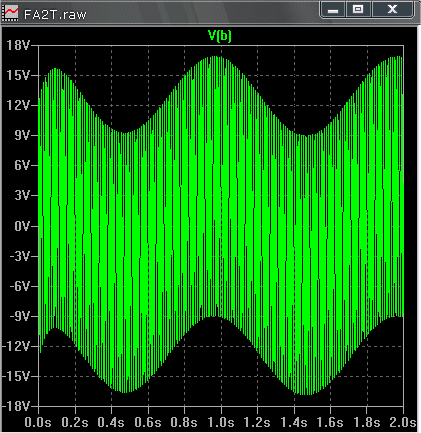Click the 3V vertical axis label

[22, 195]
